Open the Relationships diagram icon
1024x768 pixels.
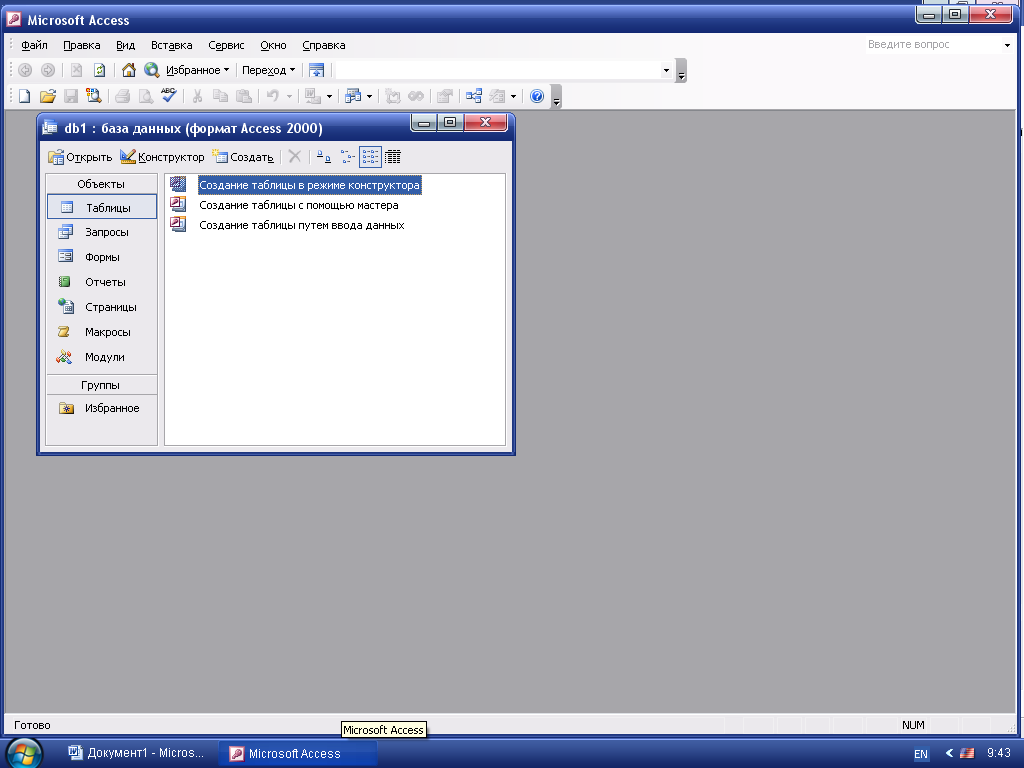coord(474,96)
